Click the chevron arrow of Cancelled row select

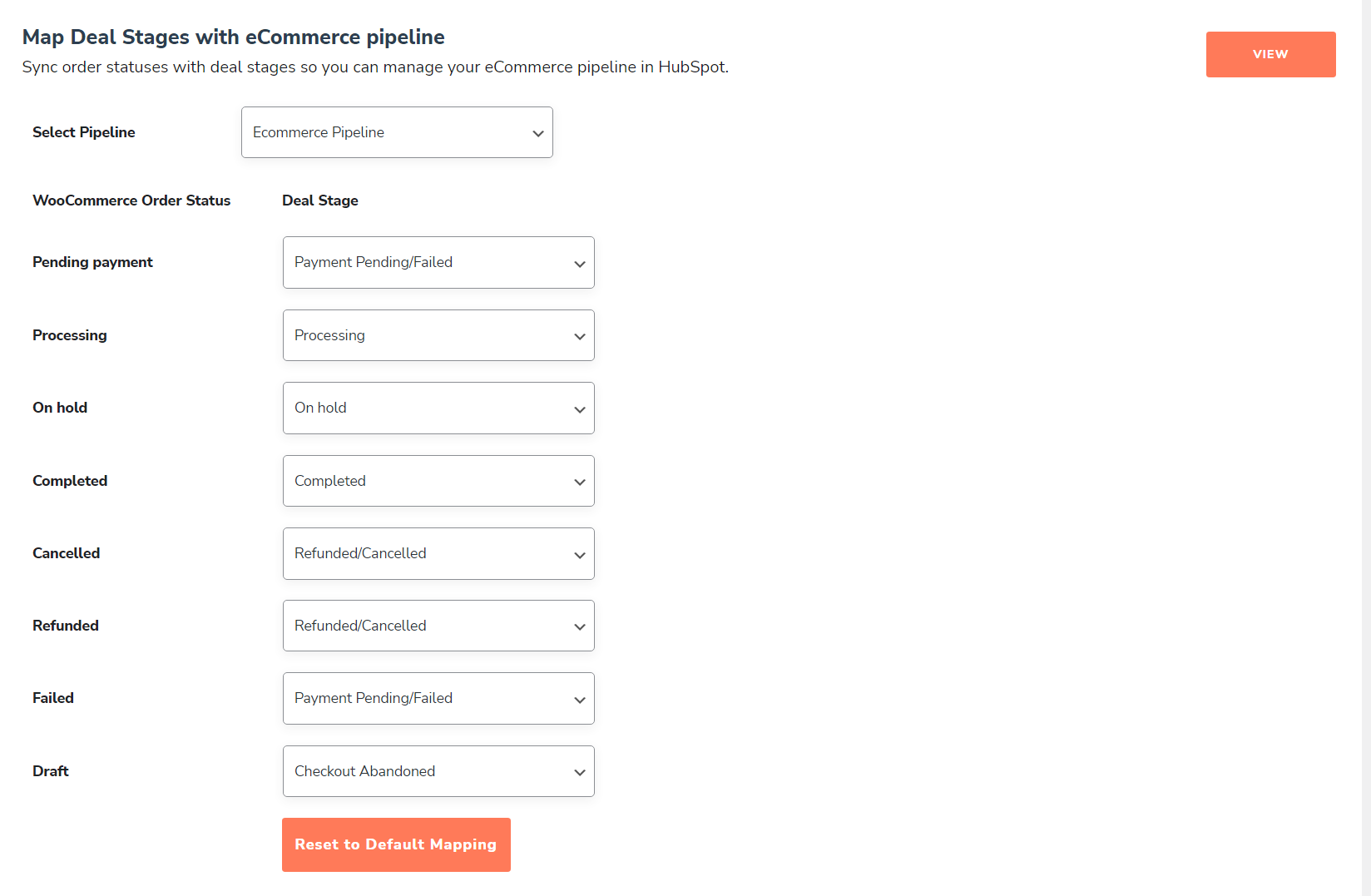click(x=580, y=555)
